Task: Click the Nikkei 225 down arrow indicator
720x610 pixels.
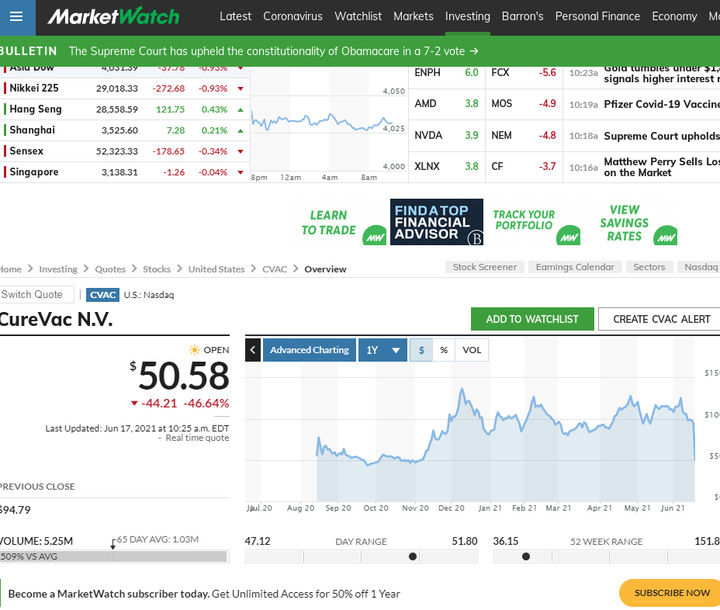Action: coord(240,89)
